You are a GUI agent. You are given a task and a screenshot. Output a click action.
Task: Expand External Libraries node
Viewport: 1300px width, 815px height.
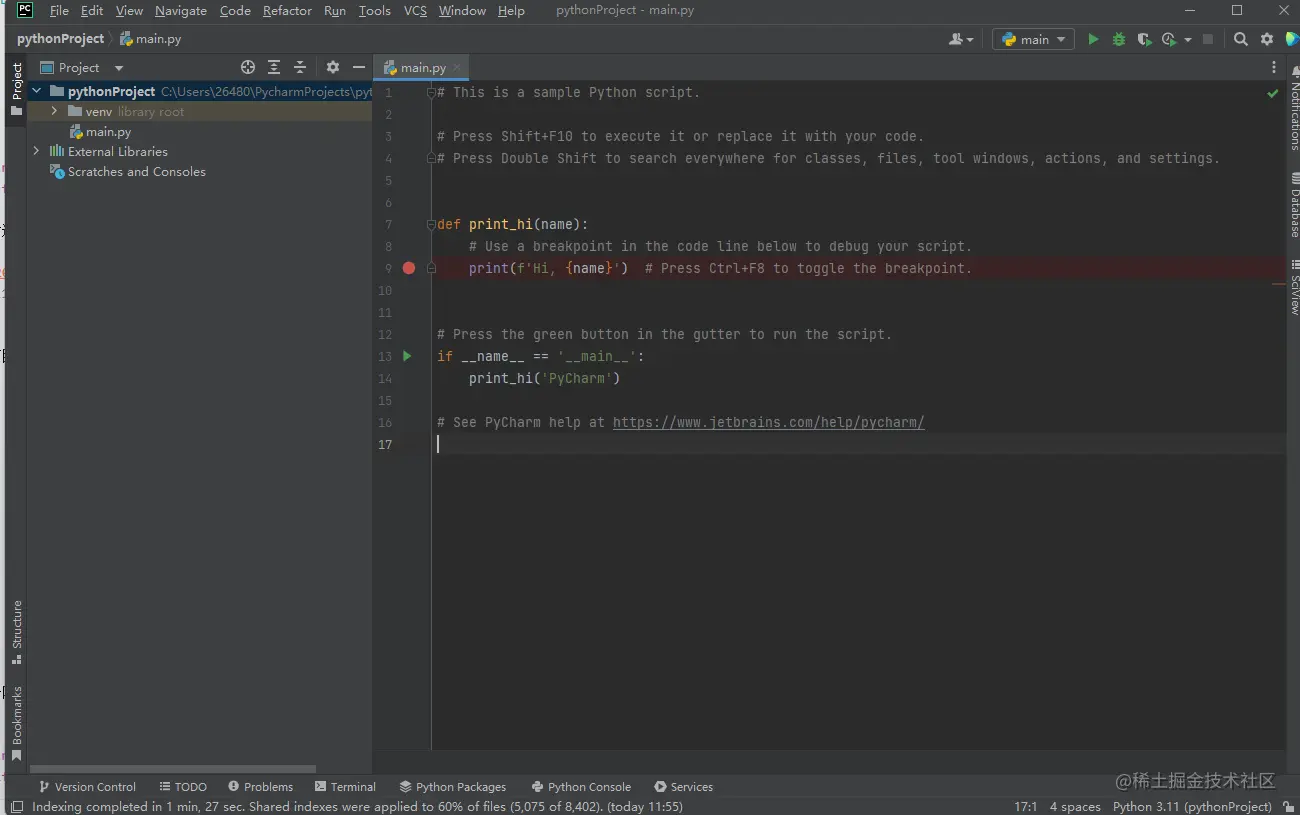point(37,152)
